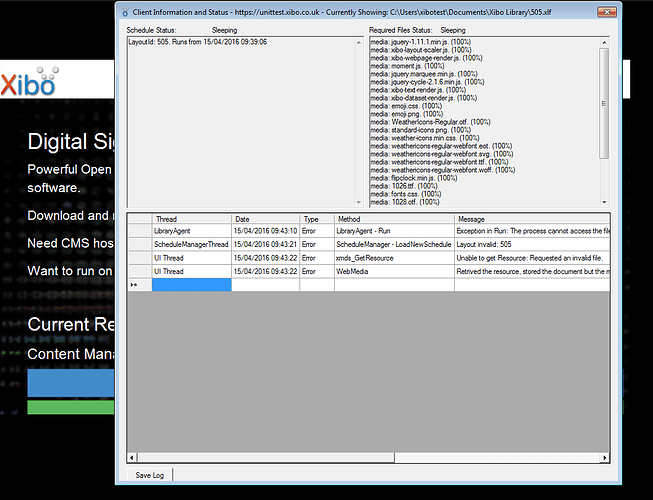
Task: Click the blue bar on background webpage
Action: pos(71,382)
